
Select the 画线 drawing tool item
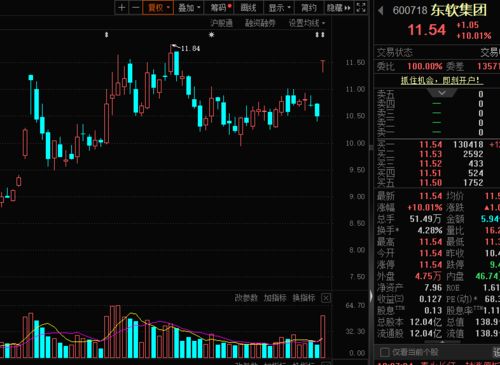coord(249,8)
